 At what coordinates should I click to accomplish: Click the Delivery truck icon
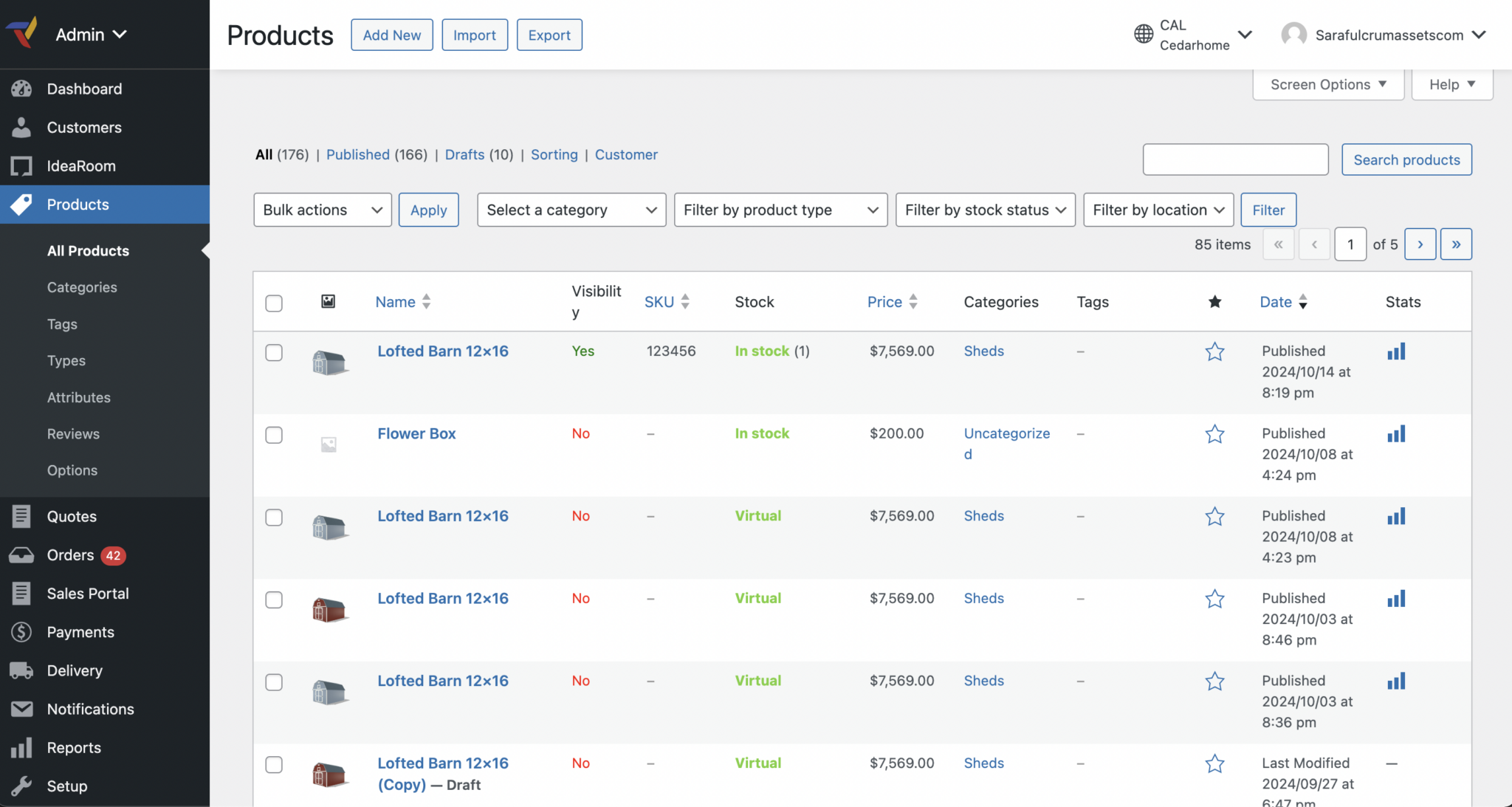tap(21, 670)
